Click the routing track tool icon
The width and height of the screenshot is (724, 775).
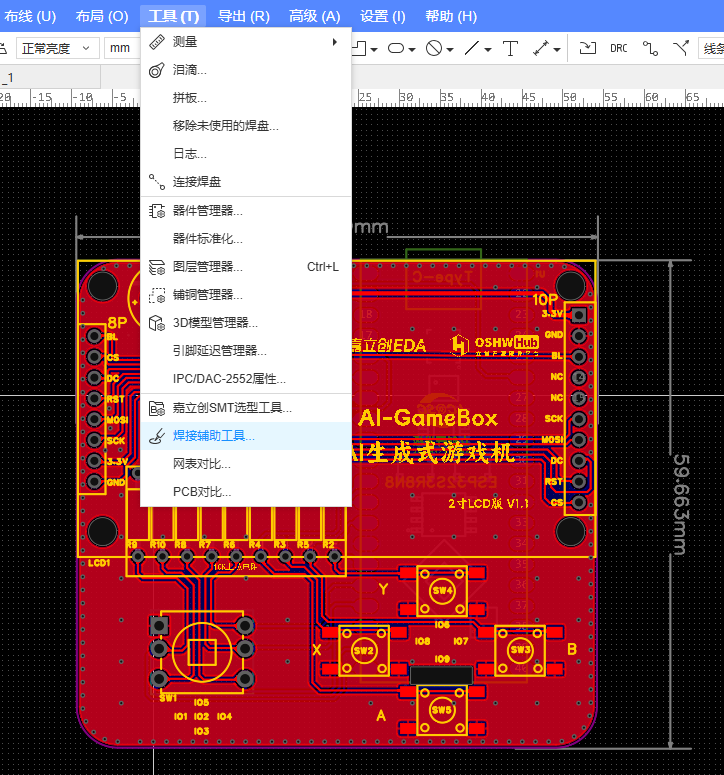click(650, 48)
